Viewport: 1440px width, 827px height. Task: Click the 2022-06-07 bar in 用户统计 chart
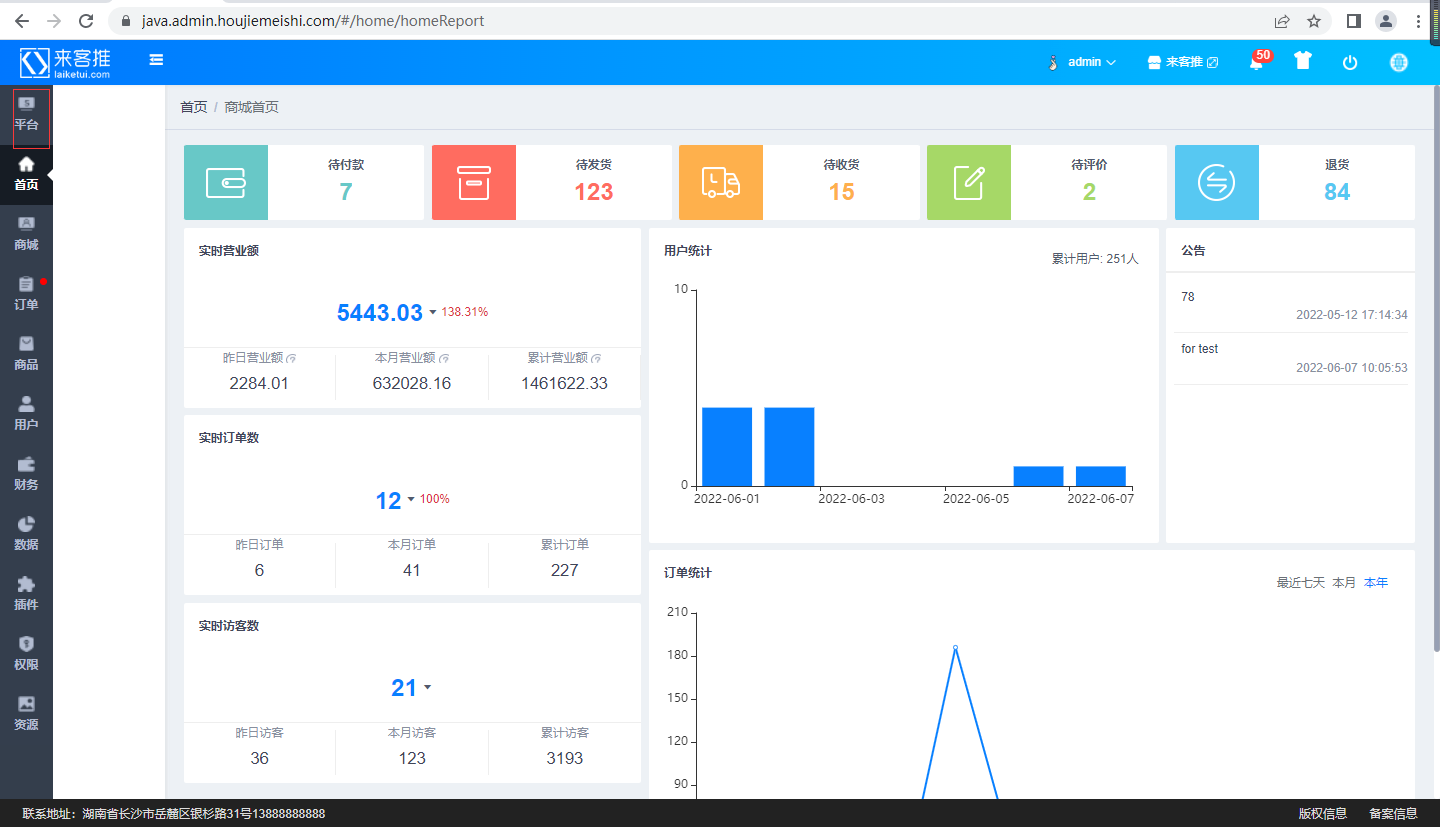(1101, 476)
